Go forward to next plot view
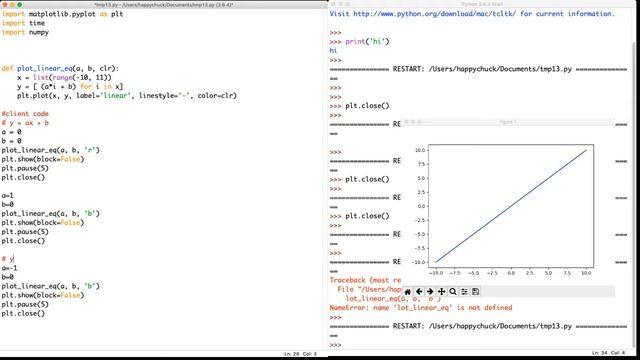 tap(430, 292)
